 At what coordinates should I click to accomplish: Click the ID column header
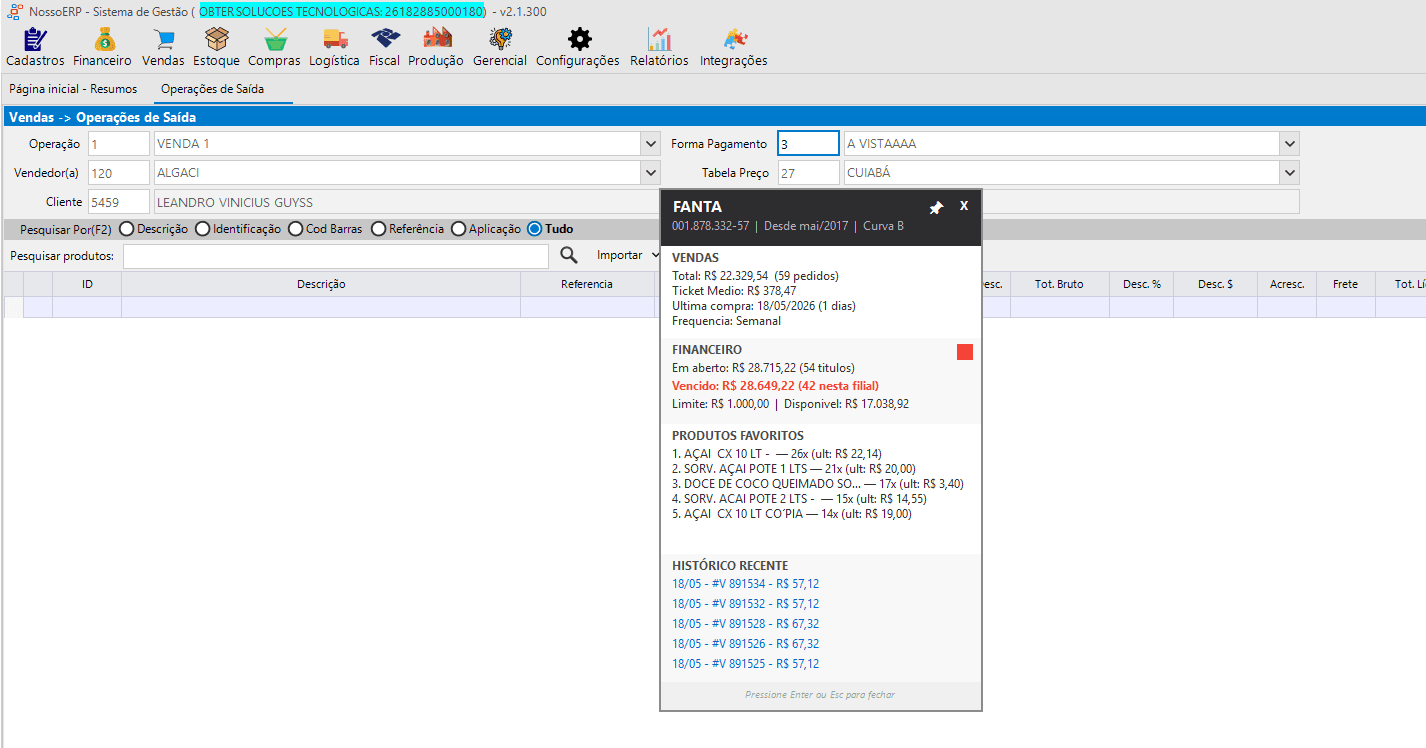point(87,284)
